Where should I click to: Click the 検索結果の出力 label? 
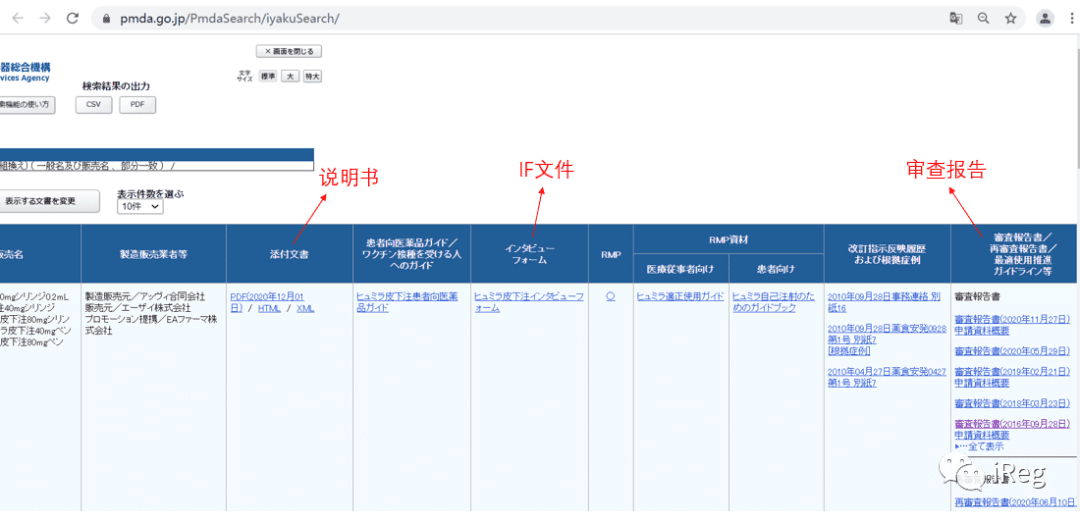[x=116, y=86]
